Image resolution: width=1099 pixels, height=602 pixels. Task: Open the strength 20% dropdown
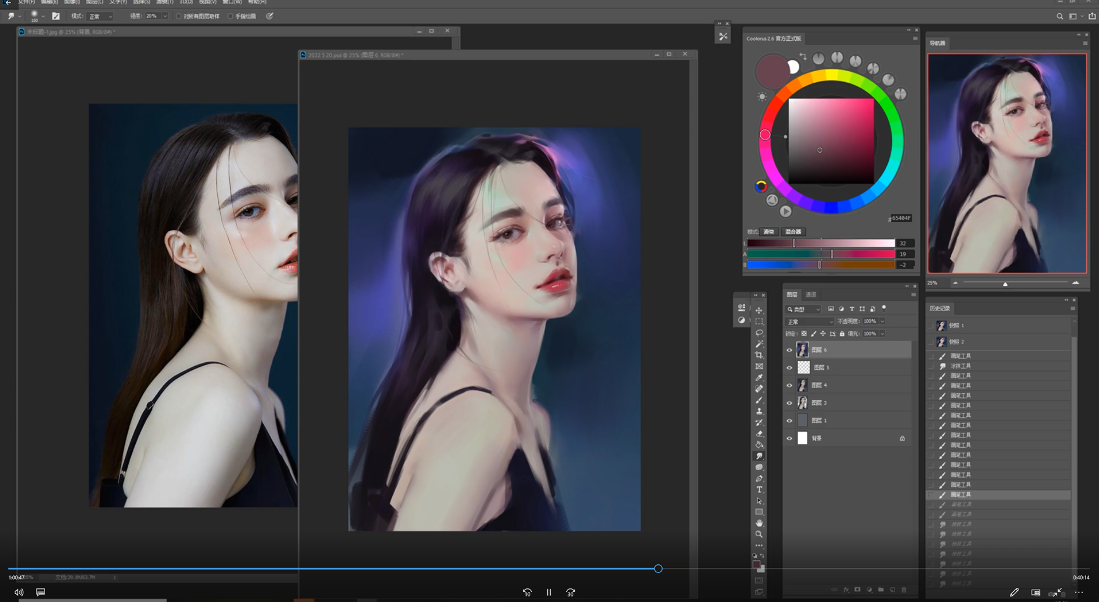[x=165, y=16]
